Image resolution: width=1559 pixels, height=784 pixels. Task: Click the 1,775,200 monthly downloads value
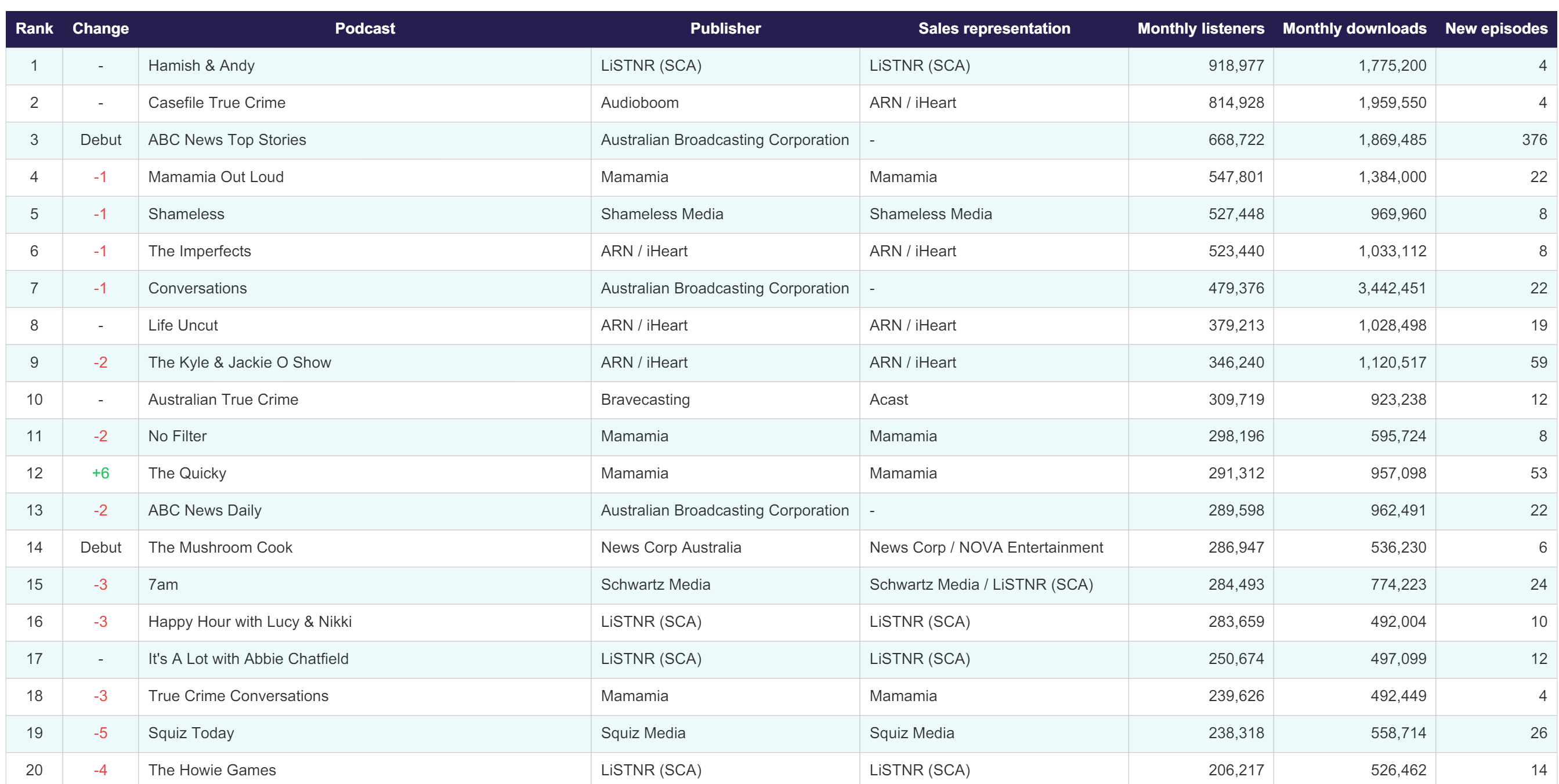click(1392, 66)
